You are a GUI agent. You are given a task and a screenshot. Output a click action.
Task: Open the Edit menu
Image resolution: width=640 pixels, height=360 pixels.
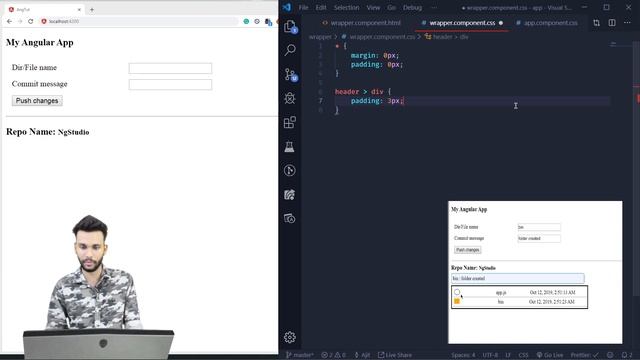coord(321,7)
